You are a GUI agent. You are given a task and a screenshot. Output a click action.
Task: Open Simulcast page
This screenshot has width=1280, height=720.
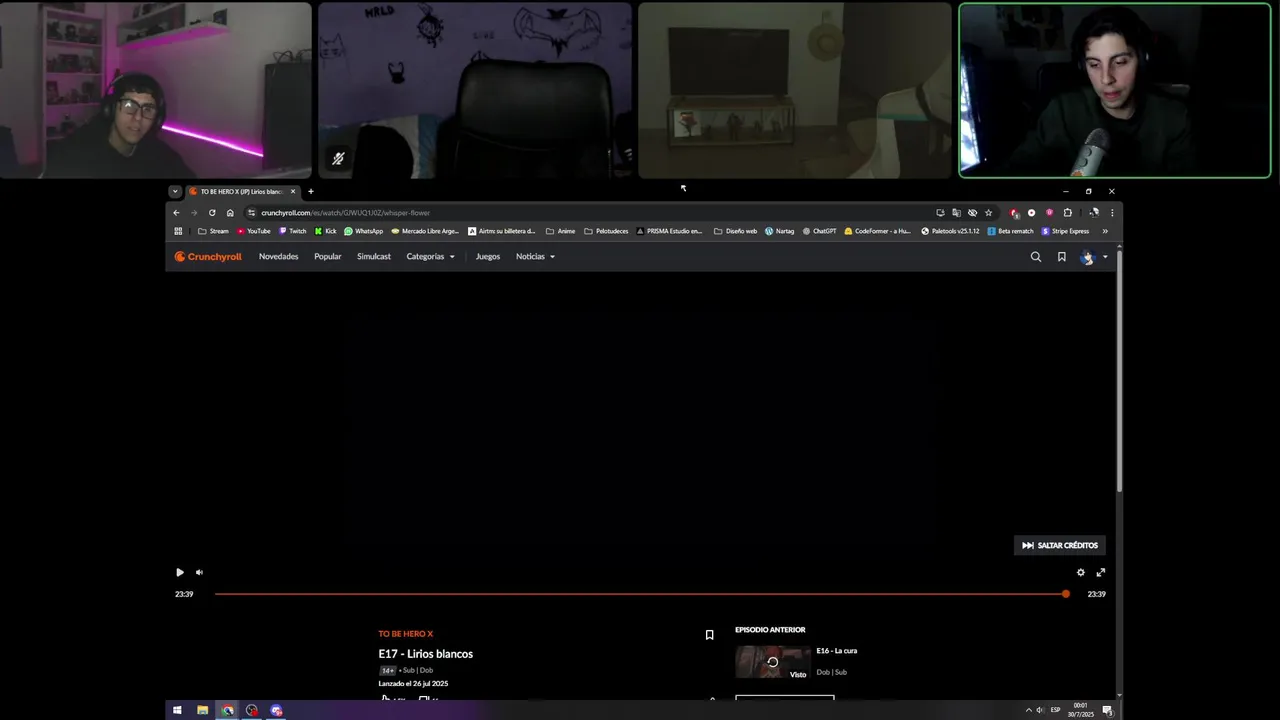coord(374,257)
